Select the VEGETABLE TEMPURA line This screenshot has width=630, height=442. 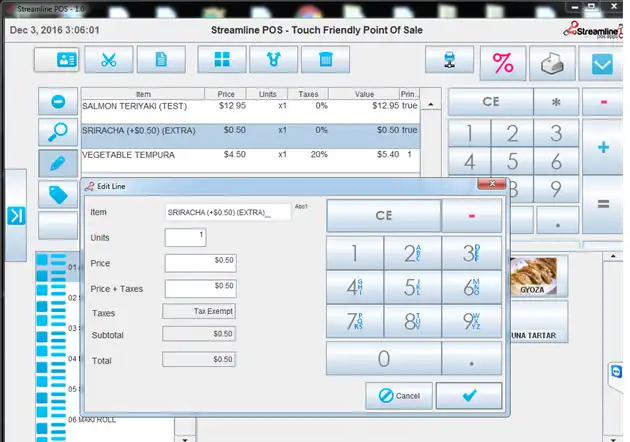click(x=251, y=160)
